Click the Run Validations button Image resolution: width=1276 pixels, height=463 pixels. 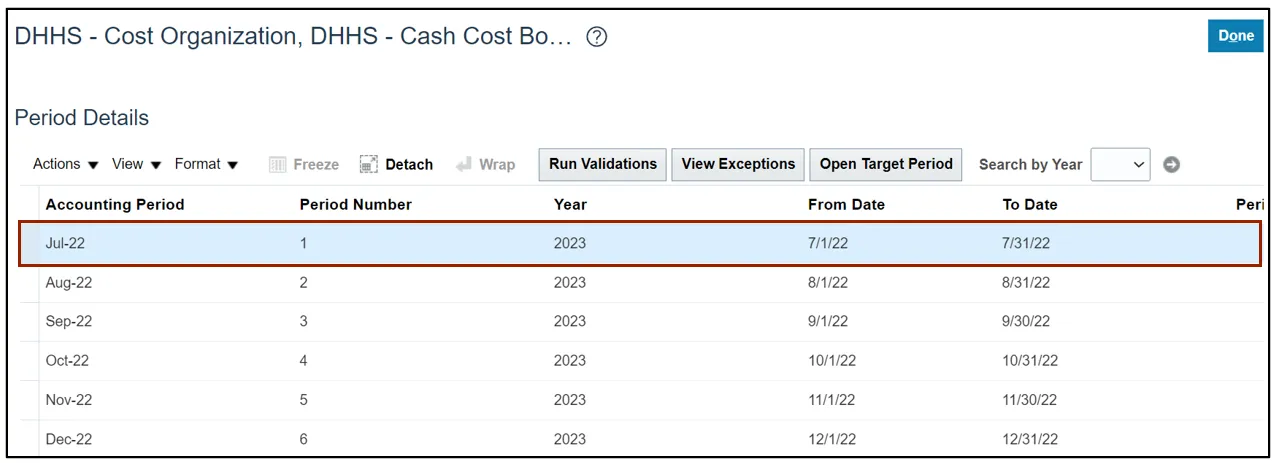click(603, 164)
